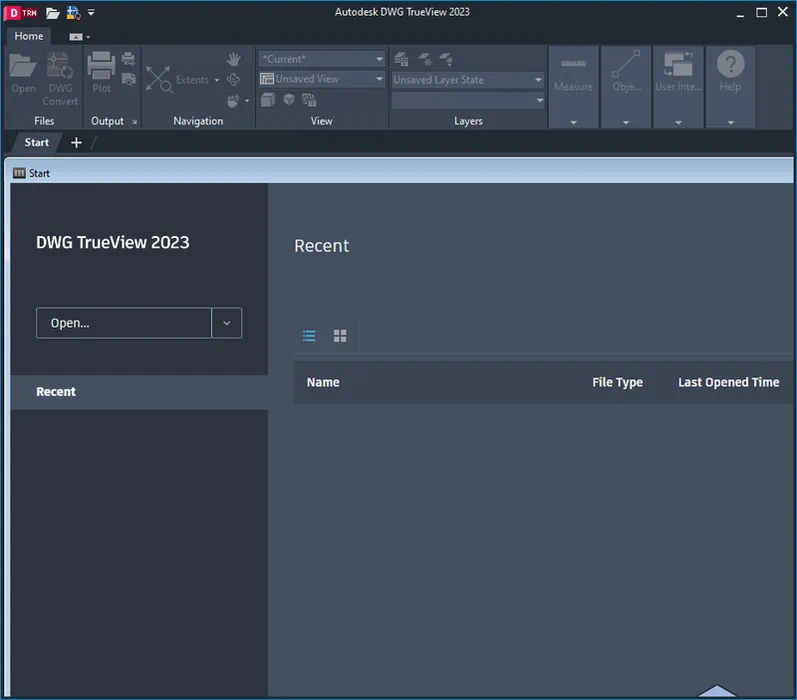Viewport: 797px width, 700px height.
Task: Click the quick access DWG Convert icon
Action: pyautogui.click(x=74, y=13)
